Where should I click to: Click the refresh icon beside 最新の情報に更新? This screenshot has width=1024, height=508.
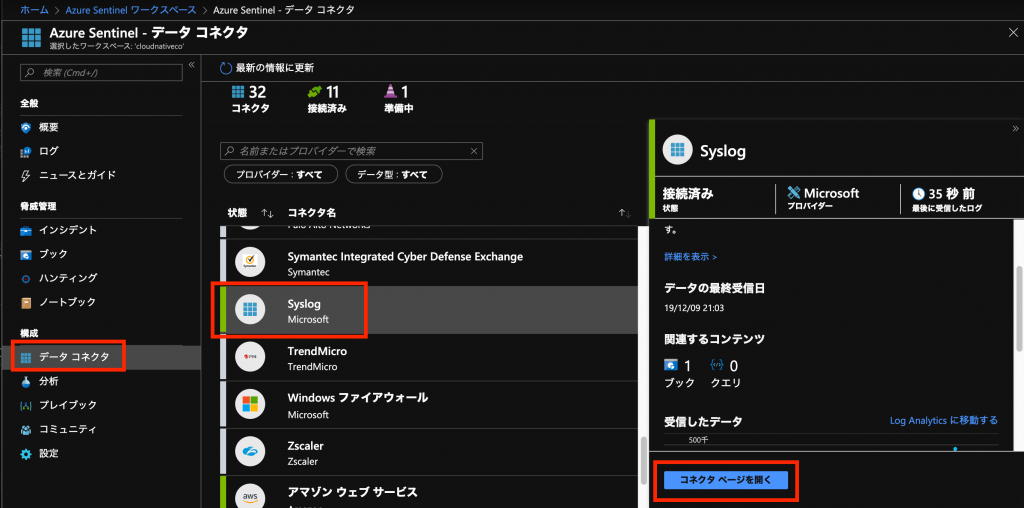[226, 68]
